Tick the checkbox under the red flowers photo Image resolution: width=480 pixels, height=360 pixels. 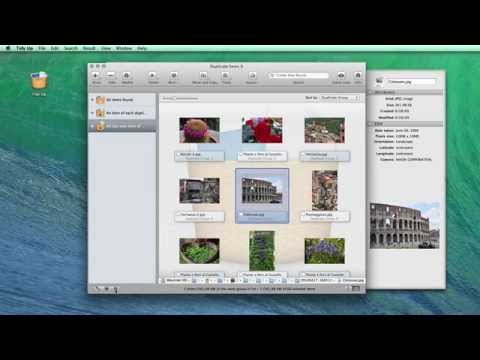241,155
